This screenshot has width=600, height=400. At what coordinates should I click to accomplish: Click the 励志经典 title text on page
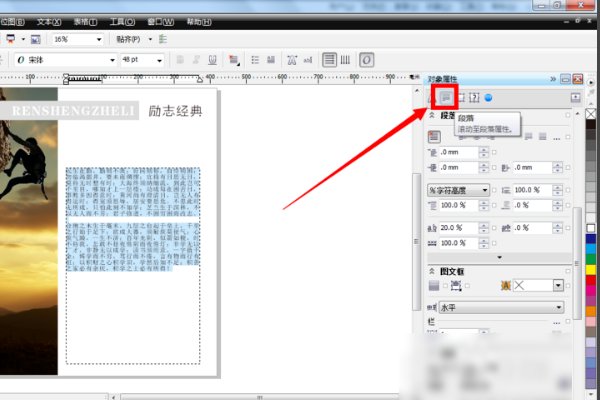pyautogui.click(x=175, y=111)
